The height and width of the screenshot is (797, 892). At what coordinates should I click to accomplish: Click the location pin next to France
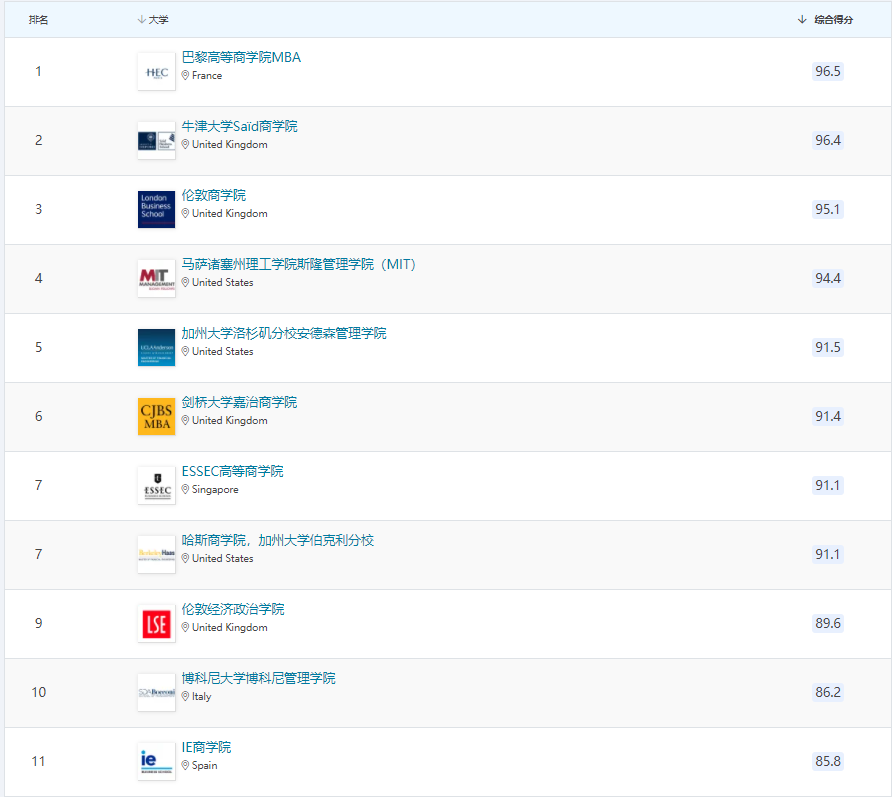187,76
